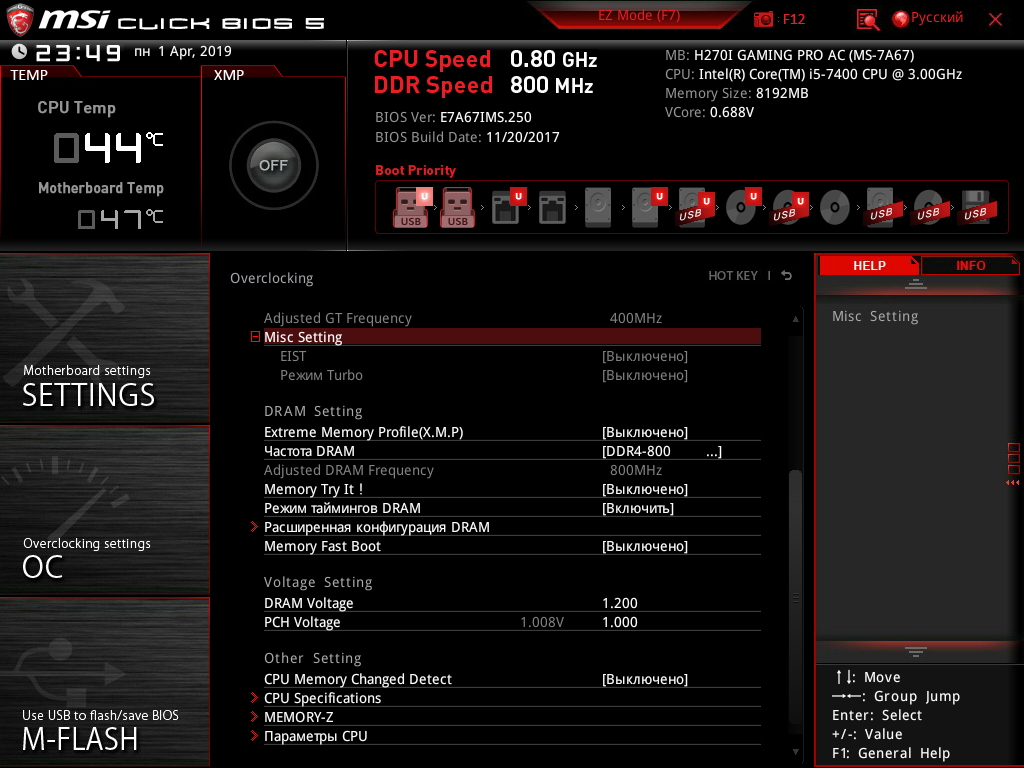Select the non-UEFI USB key boot device
The image size is (1024, 768).
458,207
